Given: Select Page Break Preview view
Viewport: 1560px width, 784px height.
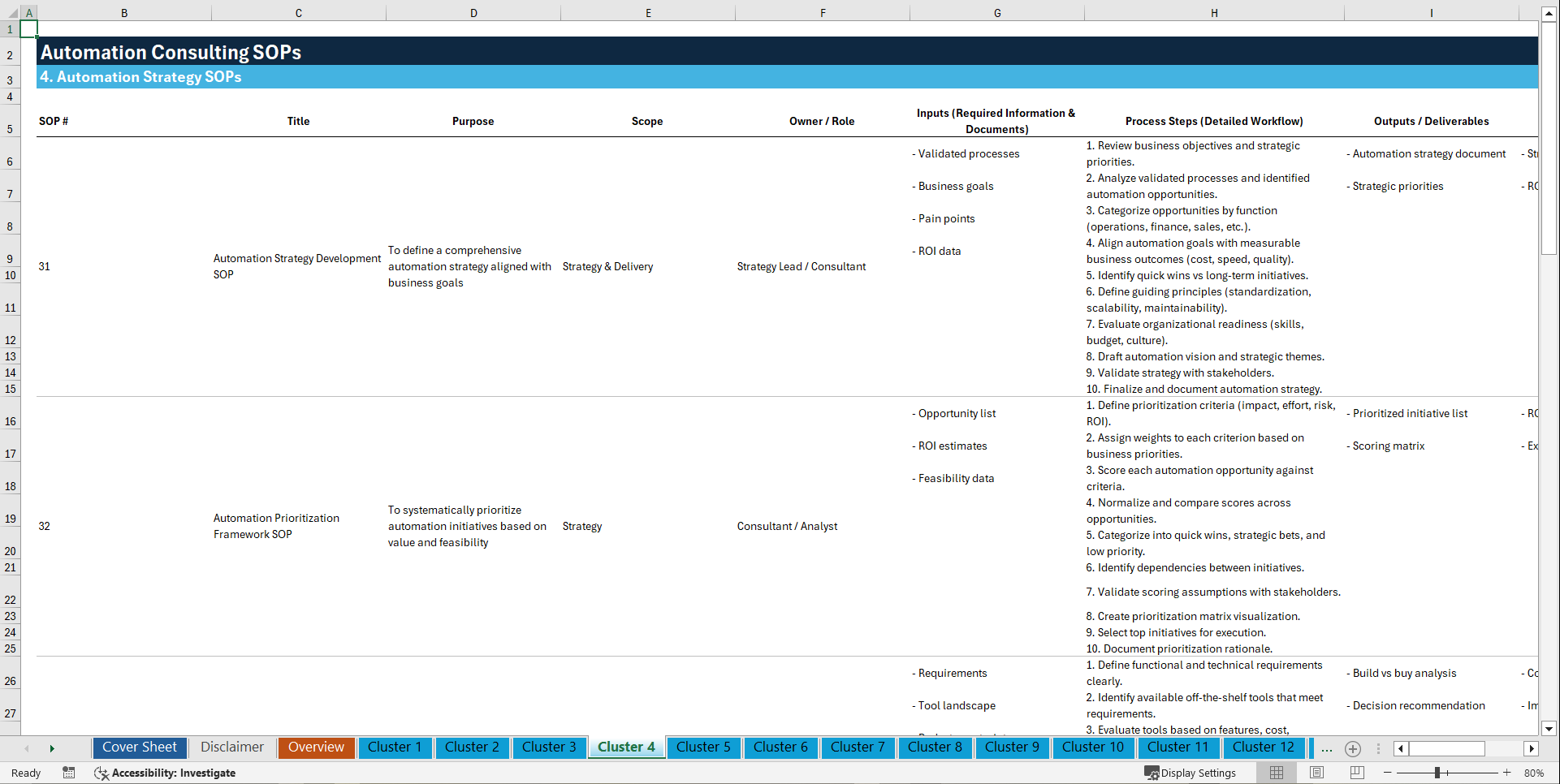Looking at the screenshot, I should 1356,773.
